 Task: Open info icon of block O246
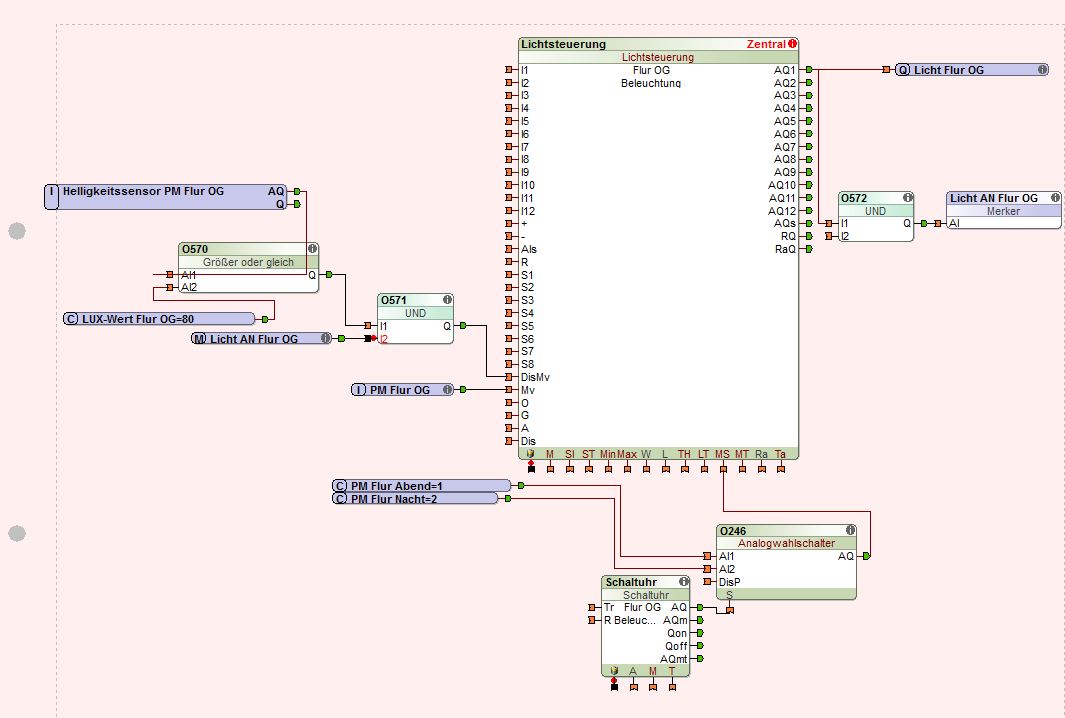tap(850, 530)
